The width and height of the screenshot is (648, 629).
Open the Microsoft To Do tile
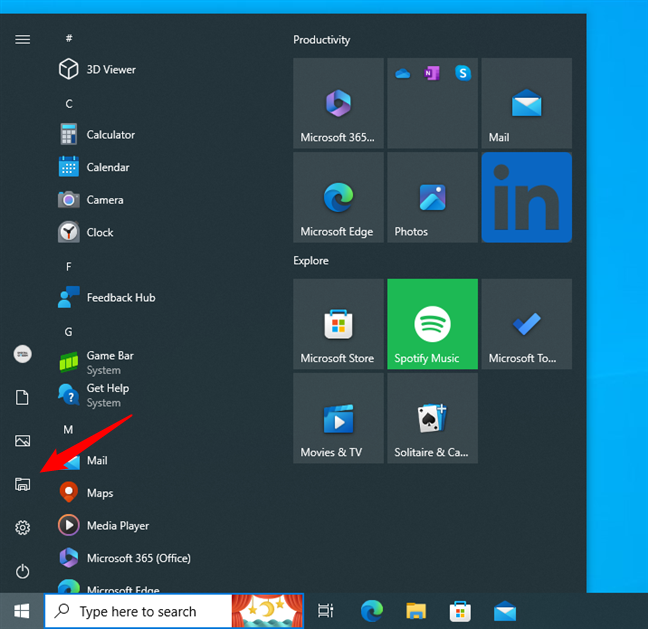pos(526,324)
